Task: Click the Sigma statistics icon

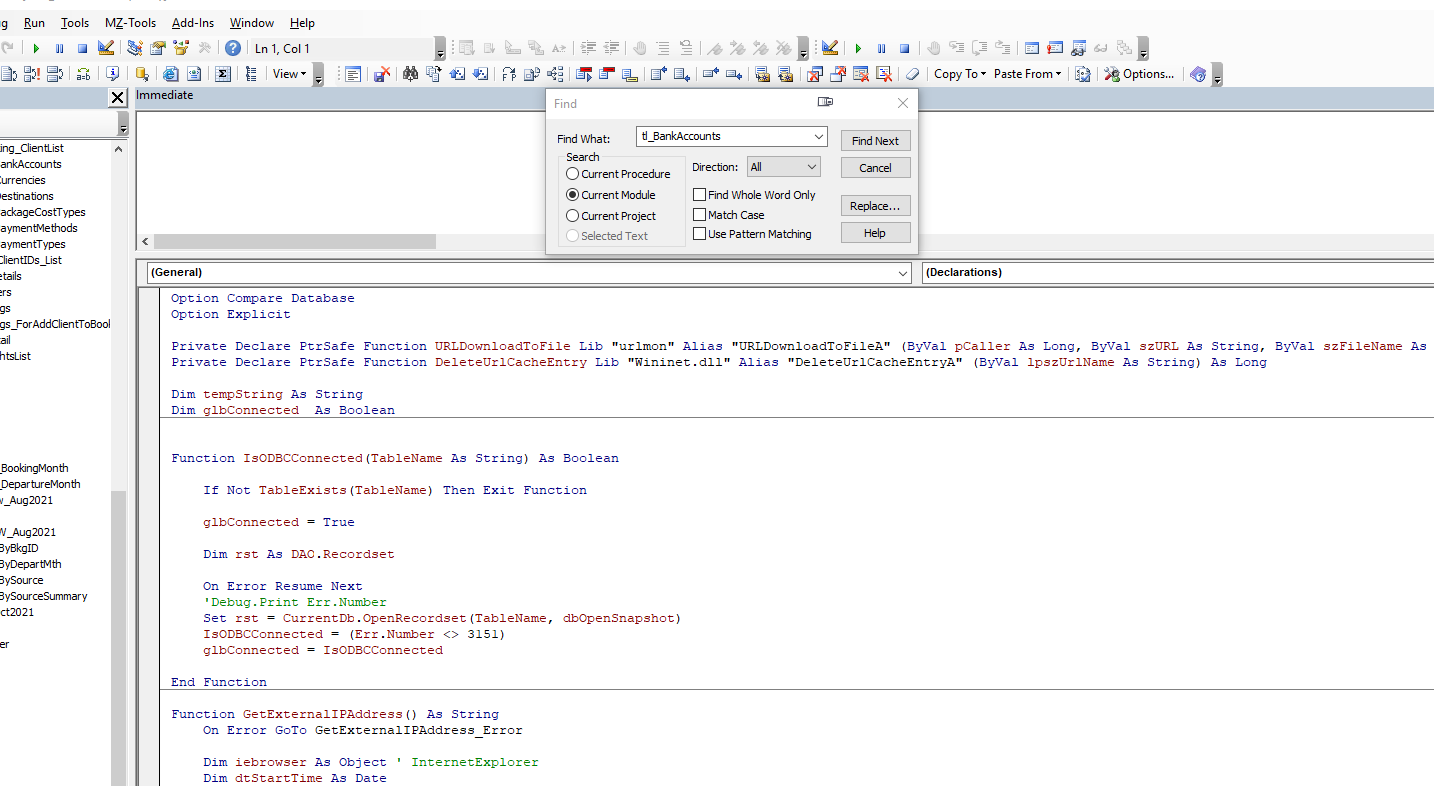Action: [x=223, y=74]
